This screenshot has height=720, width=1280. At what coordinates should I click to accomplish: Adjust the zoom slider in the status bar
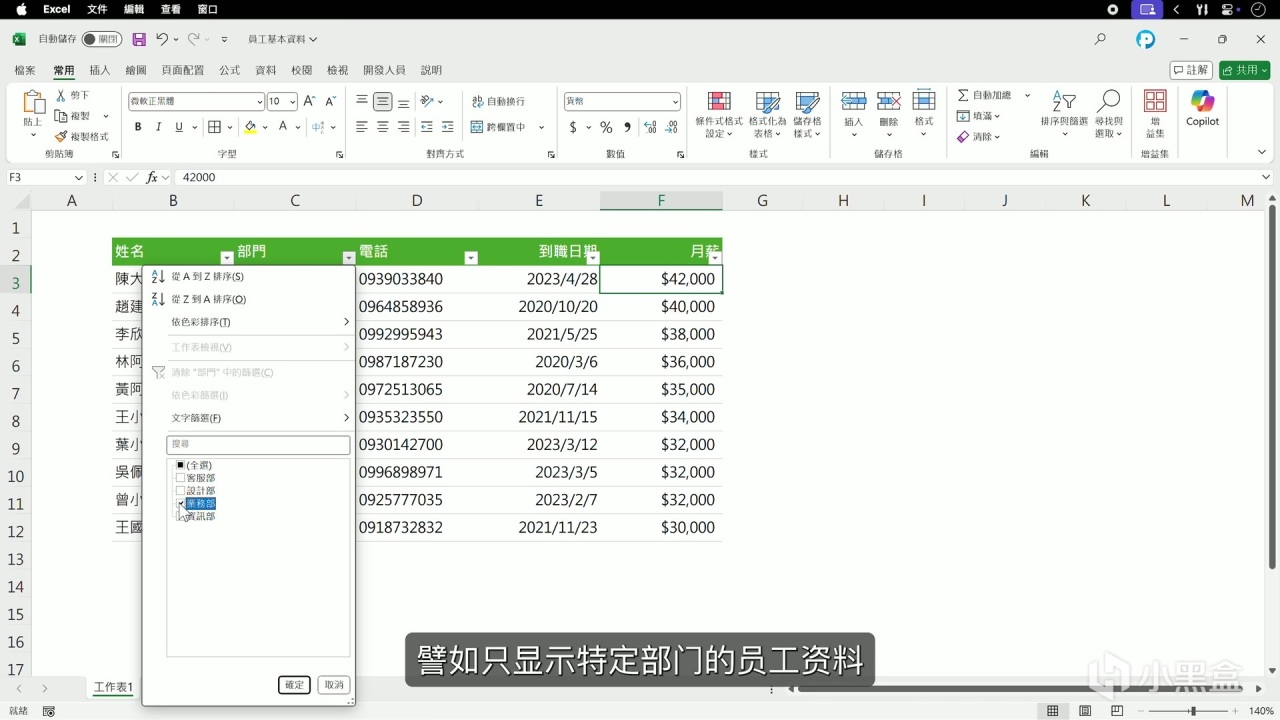1192,711
